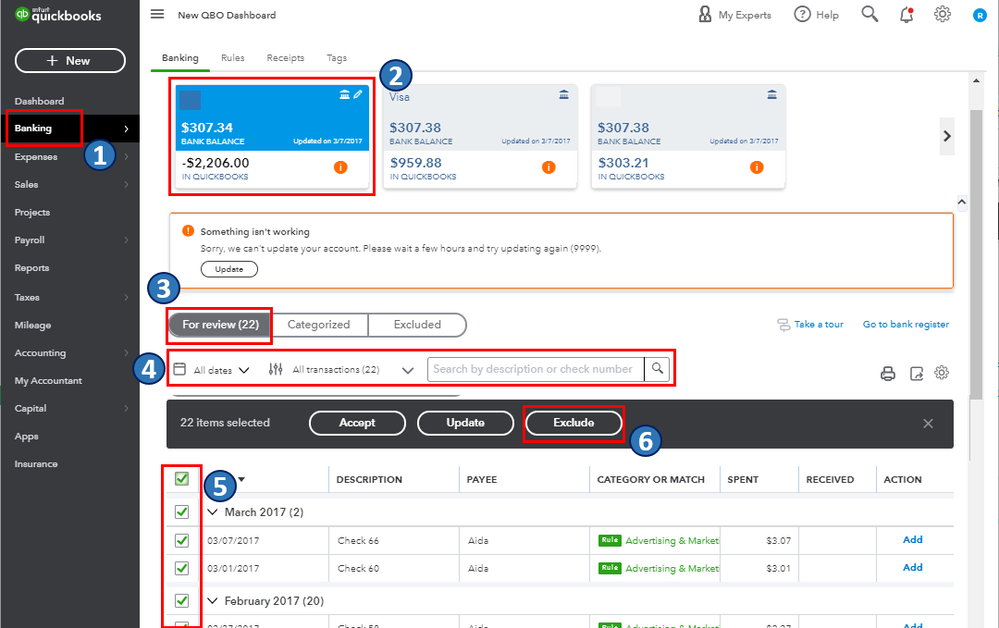Select the Visa account card

(480, 136)
